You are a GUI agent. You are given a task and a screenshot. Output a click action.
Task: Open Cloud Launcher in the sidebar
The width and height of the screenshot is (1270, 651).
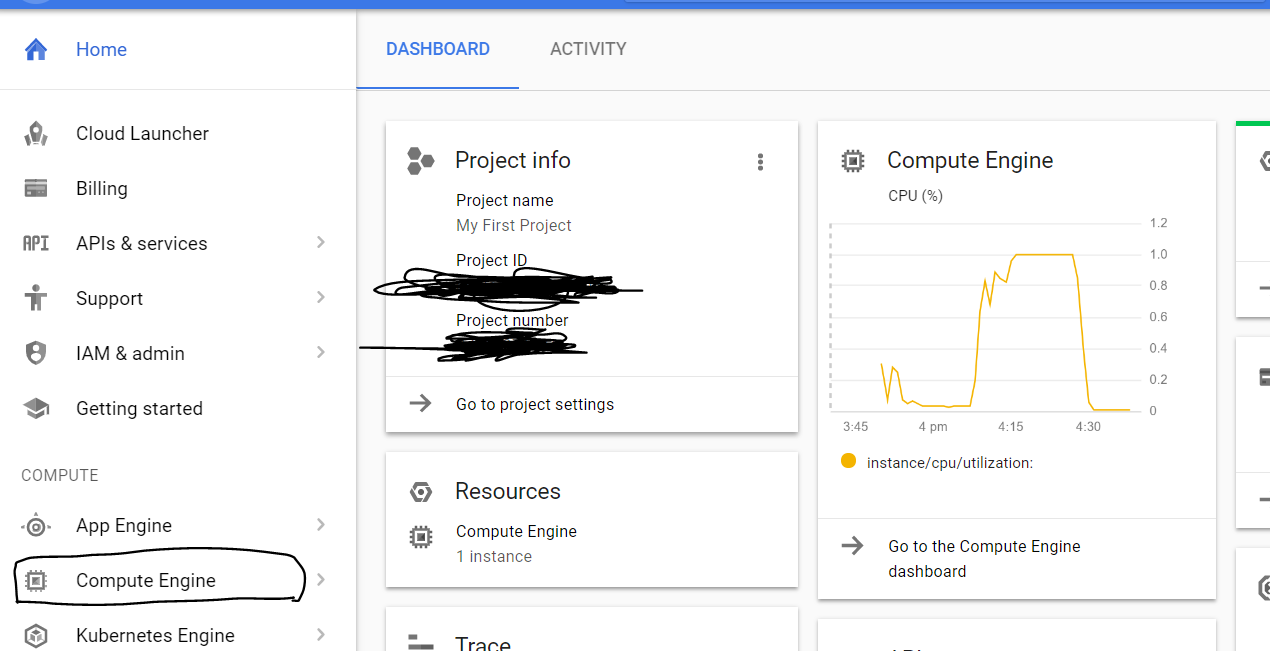178,133
